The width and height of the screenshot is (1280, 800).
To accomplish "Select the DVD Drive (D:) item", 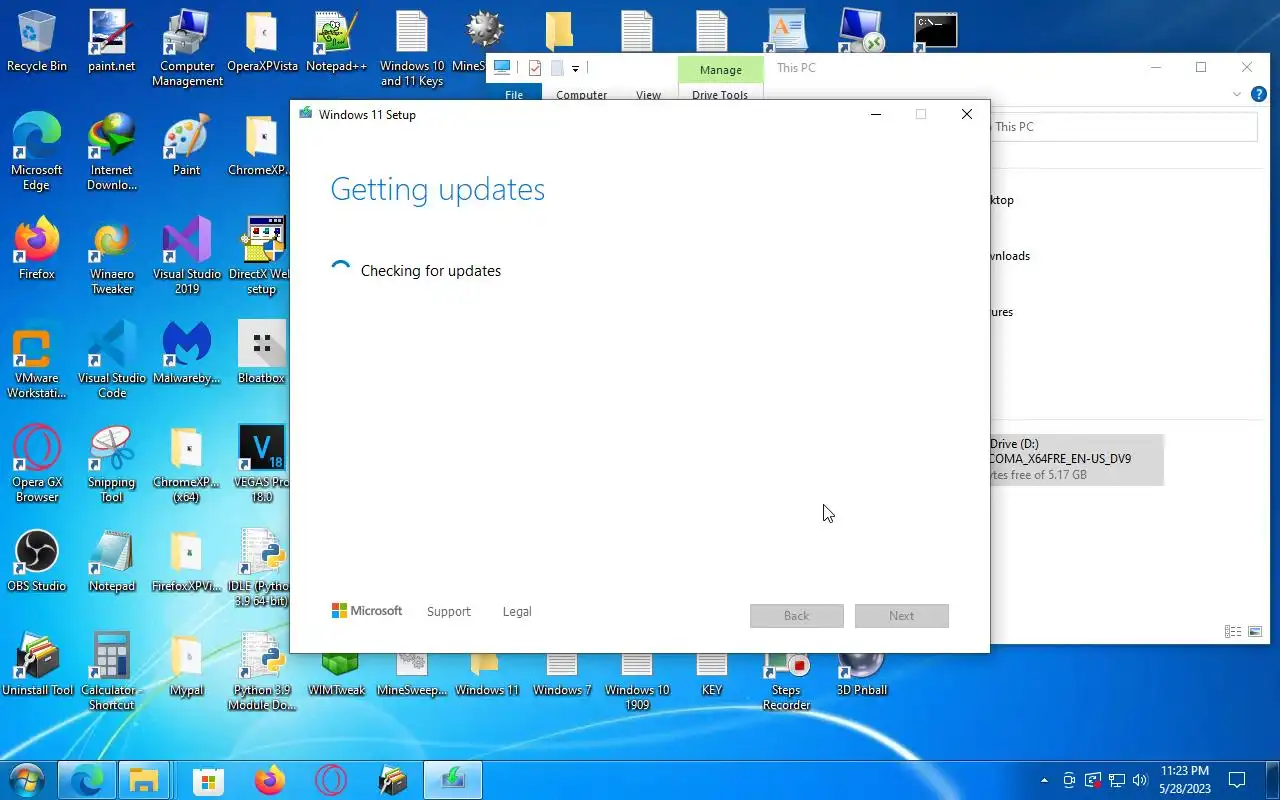I will [x=1076, y=459].
